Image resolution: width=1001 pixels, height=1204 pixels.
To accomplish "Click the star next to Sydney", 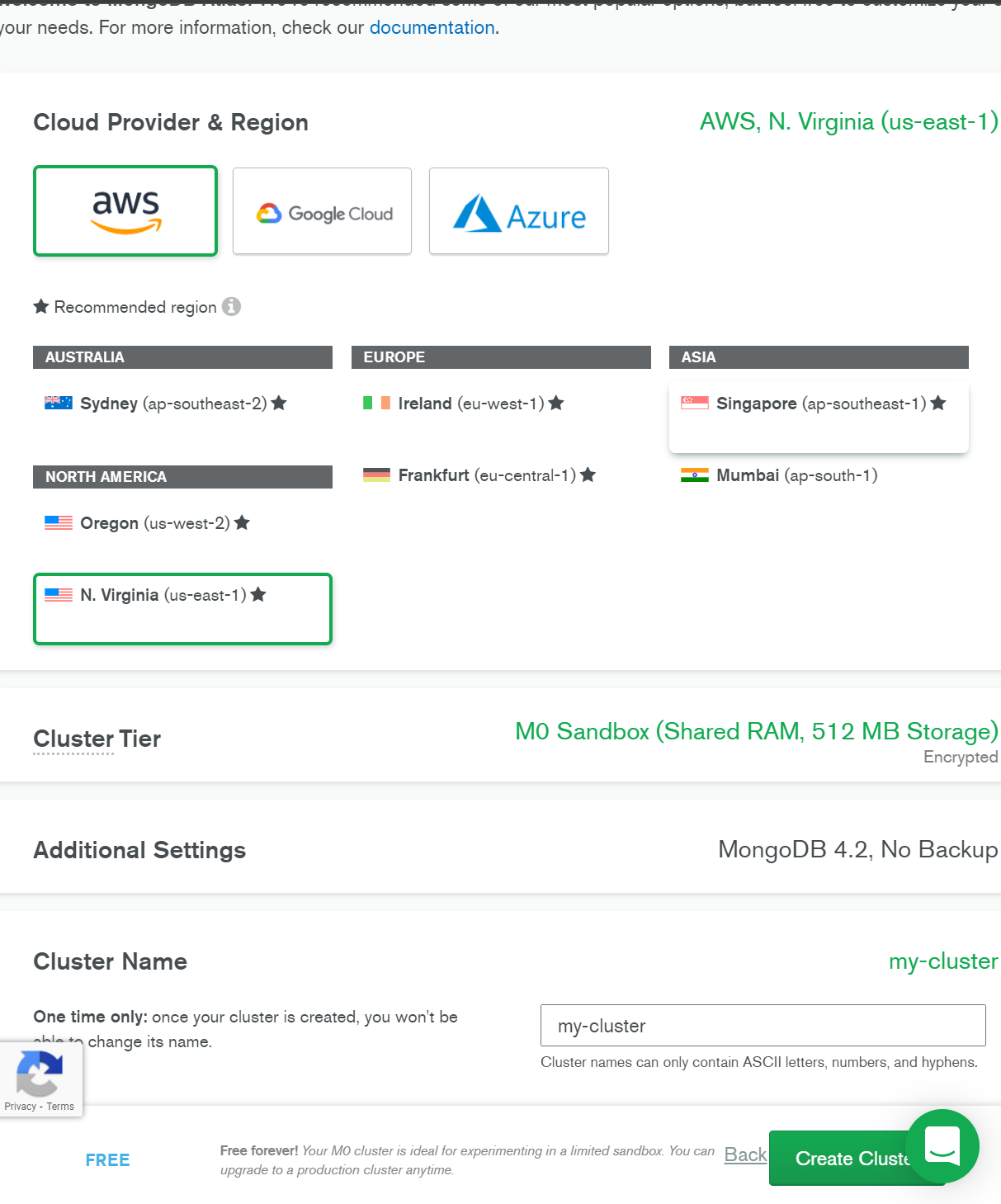I will click(279, 403).
